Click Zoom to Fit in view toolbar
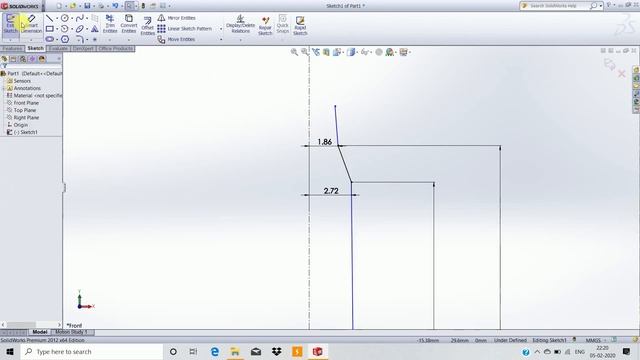The image size is (640, 360). [x=294, y=52]
